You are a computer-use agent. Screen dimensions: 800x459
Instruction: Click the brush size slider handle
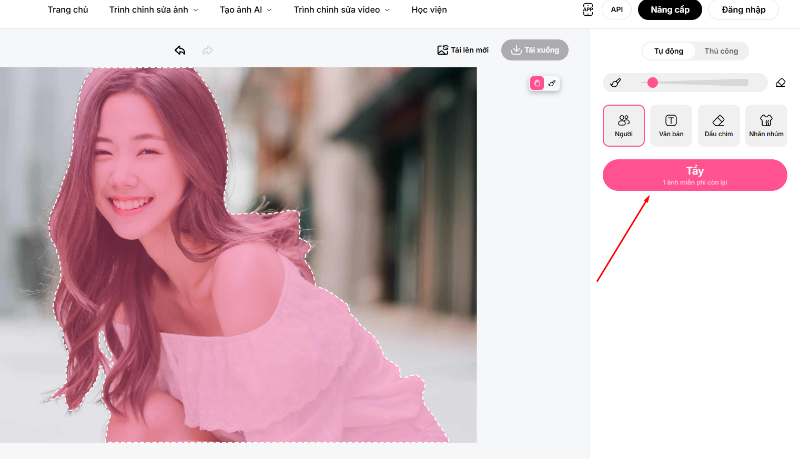point(652,83)
